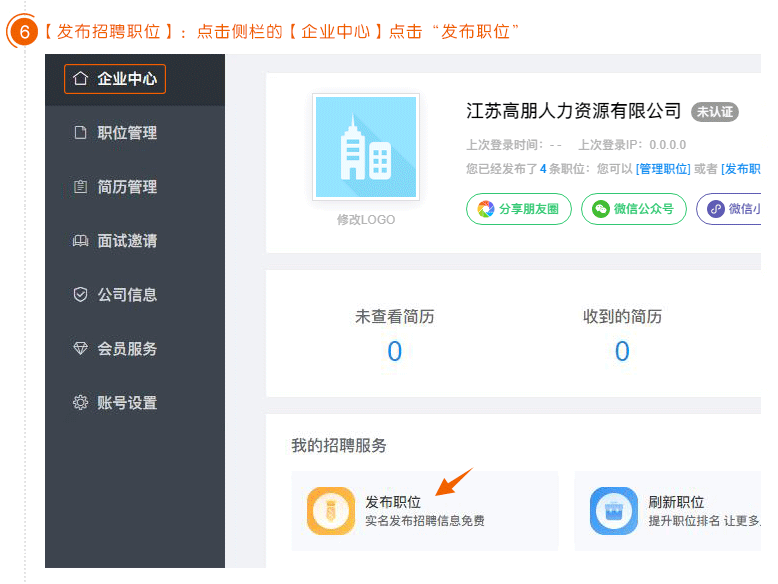Open the [发布职 link after 或者
778x584 pixels.
[741, 169]
